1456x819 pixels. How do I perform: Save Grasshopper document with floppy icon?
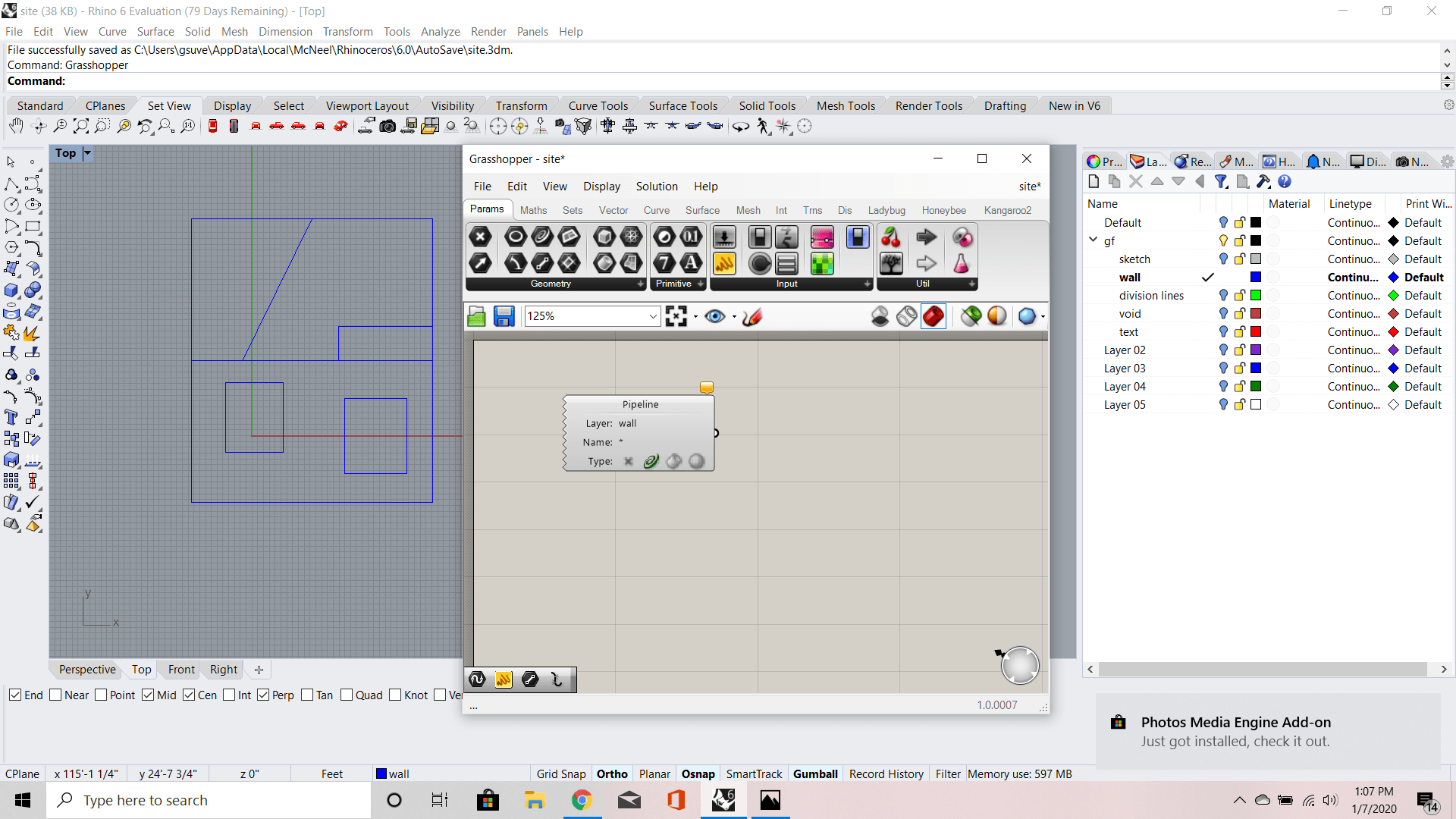[504, 316]
